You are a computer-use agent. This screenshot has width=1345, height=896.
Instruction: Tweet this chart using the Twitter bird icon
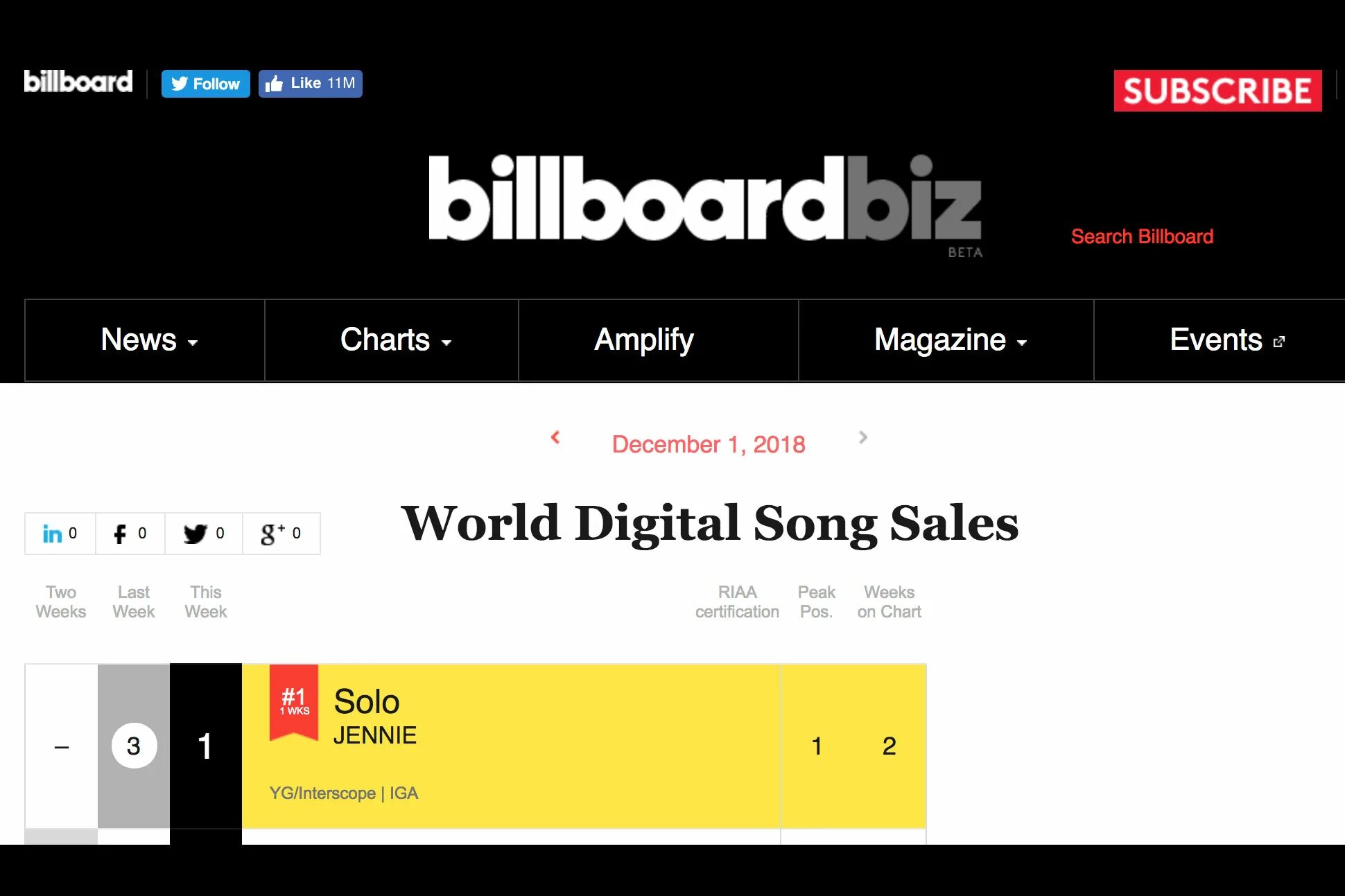coord(203,534)
